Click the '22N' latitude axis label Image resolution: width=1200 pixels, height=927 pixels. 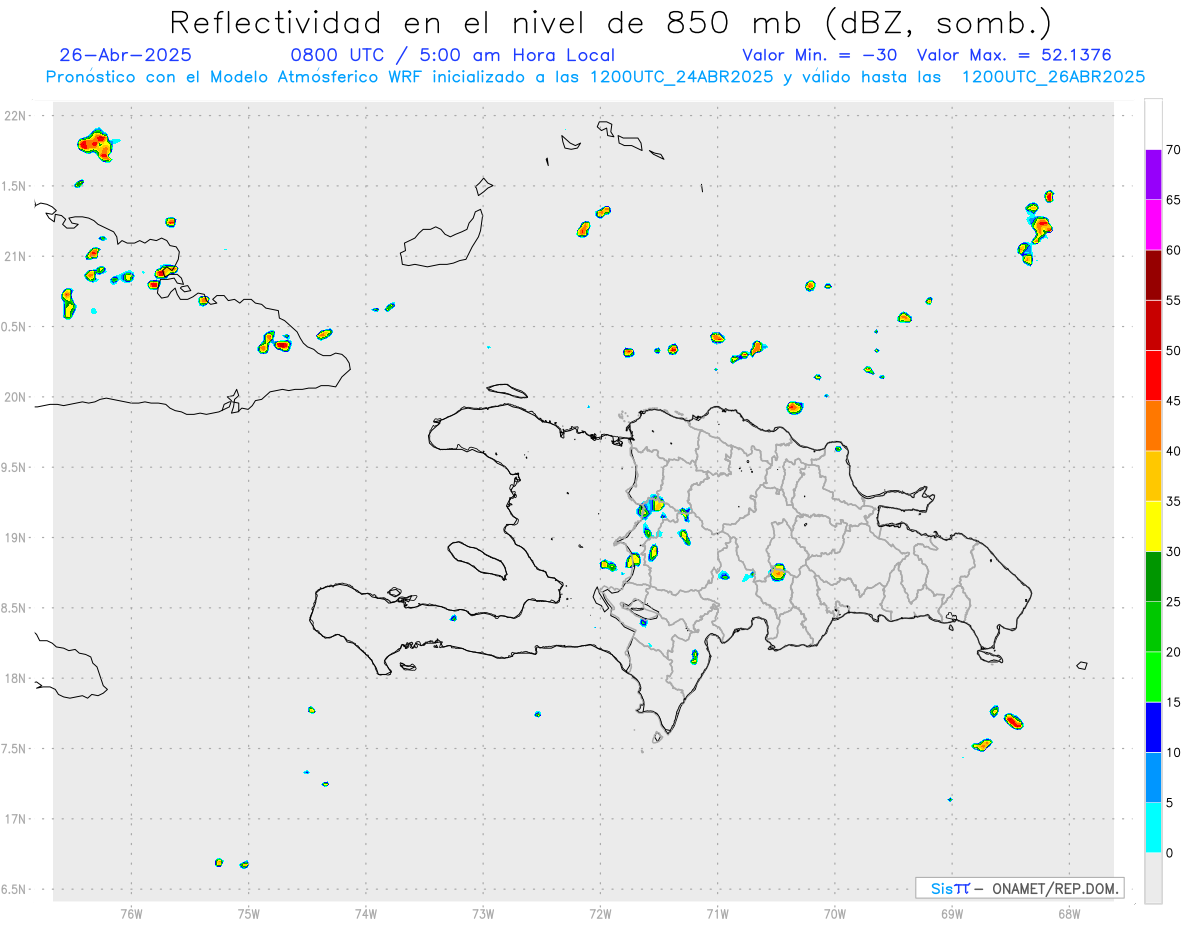pos(17,116)
